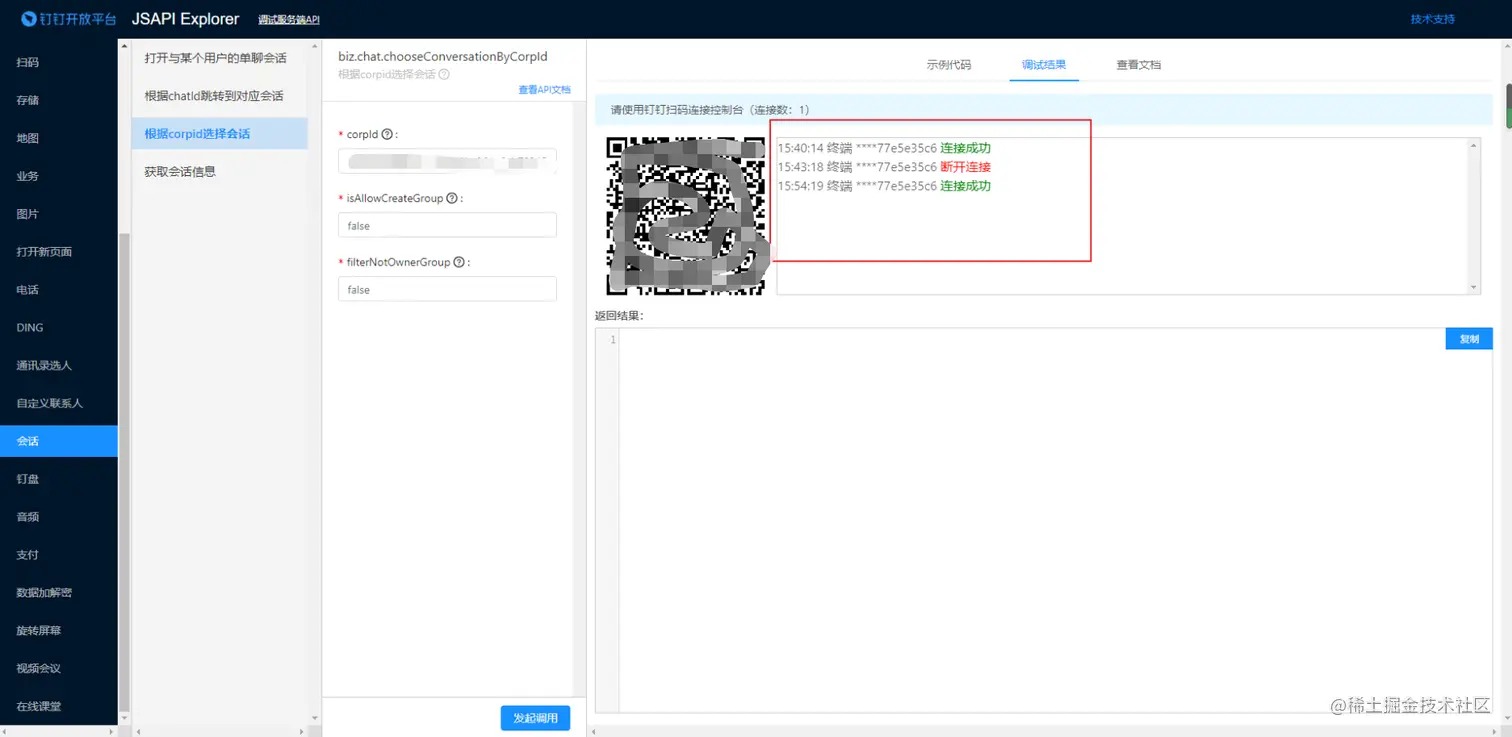
Task: Select 旋转屏幕 in left sidebar
Action: pos(59,631)
